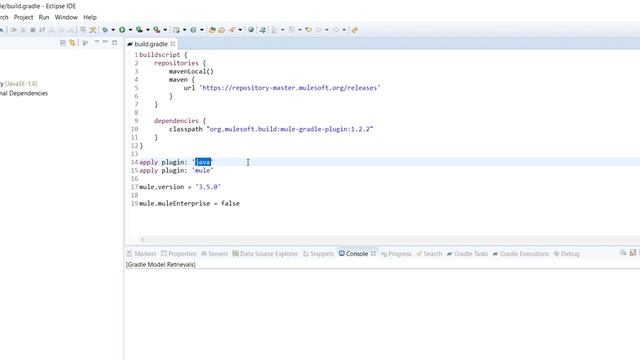Open Project Explorer View Menu triangle
This screenshot has height=360, width=640.
(97, 42)
